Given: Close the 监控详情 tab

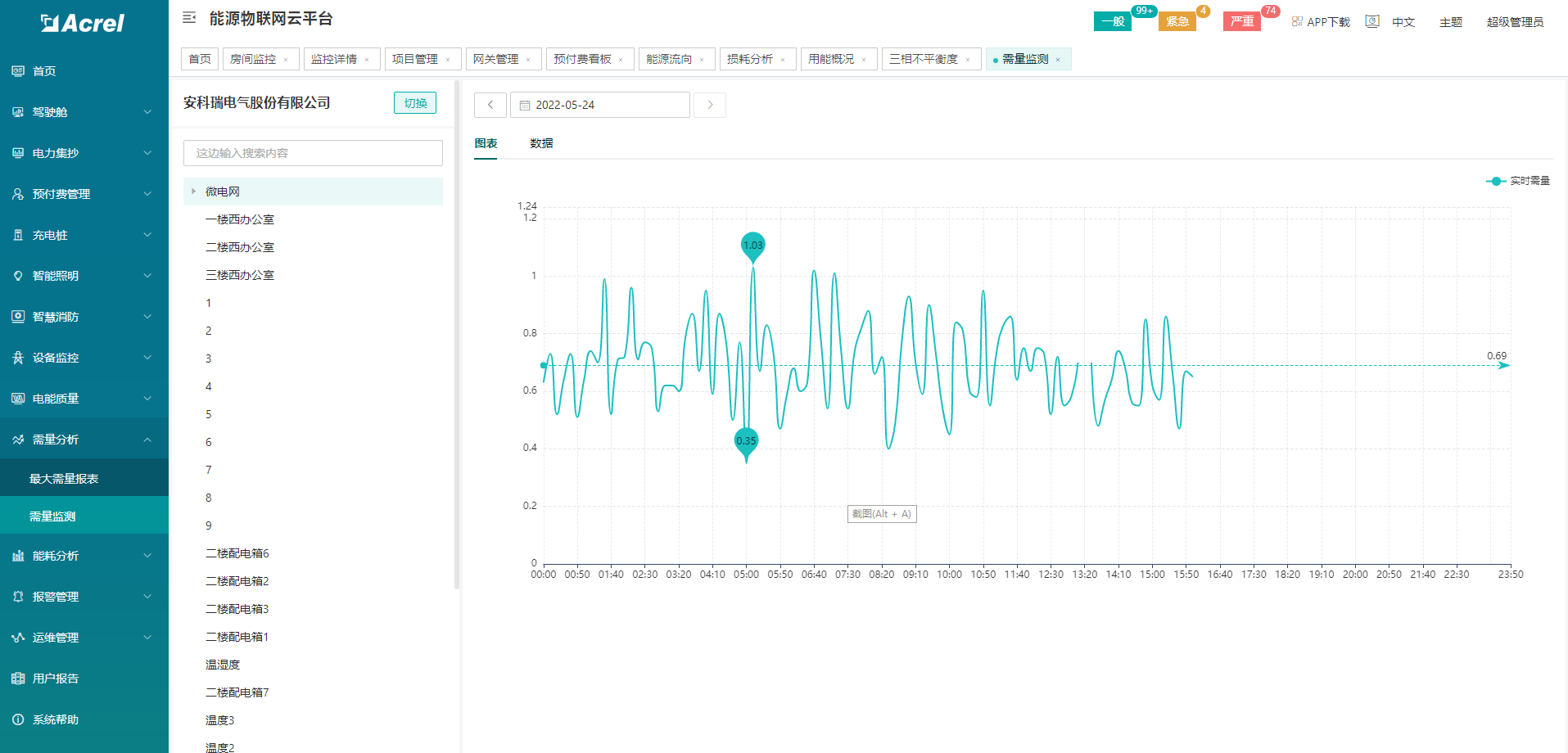Looking at the screenshot, I should (367, 60).
